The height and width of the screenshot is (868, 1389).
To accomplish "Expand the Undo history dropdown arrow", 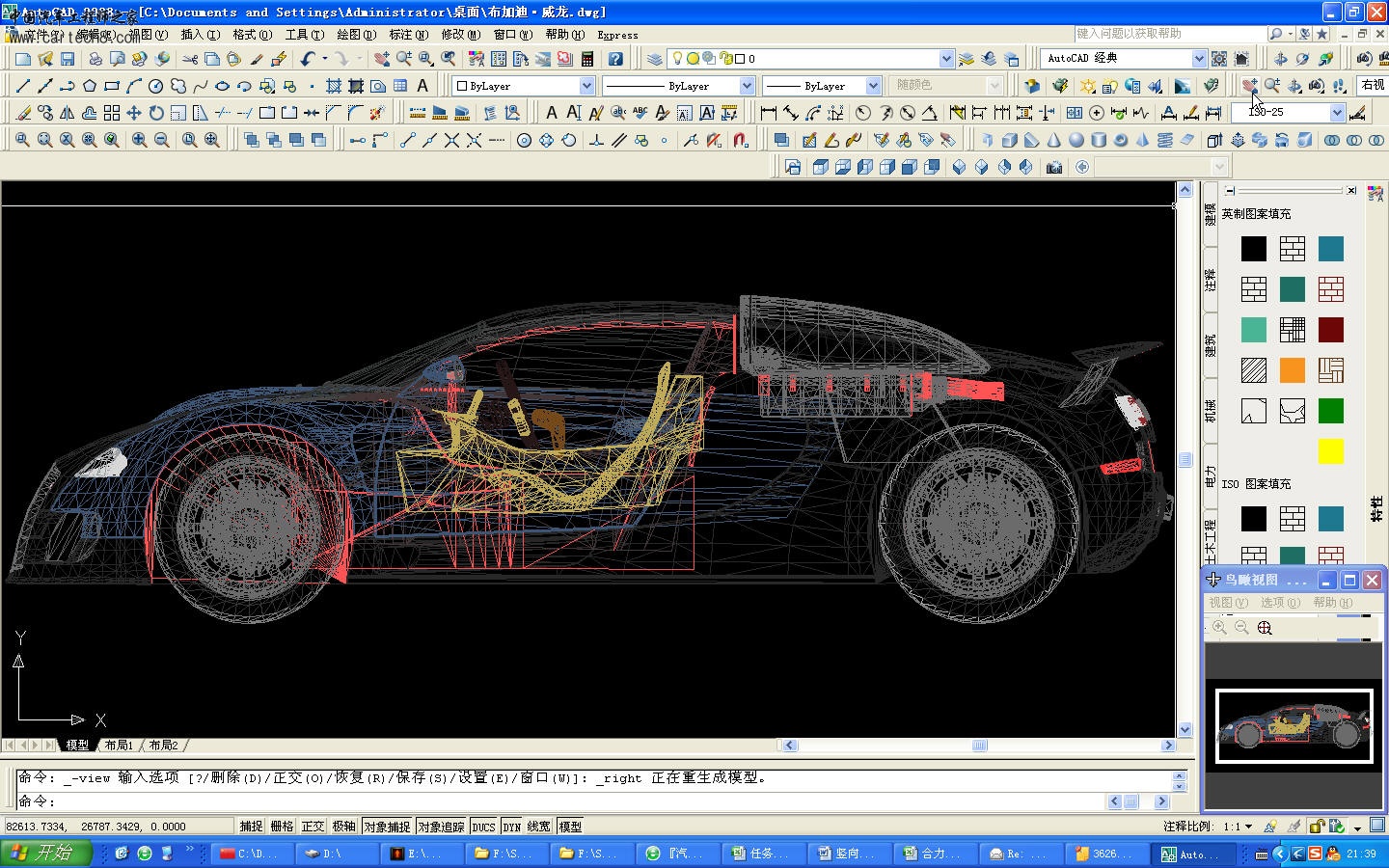I will point(324,59).
